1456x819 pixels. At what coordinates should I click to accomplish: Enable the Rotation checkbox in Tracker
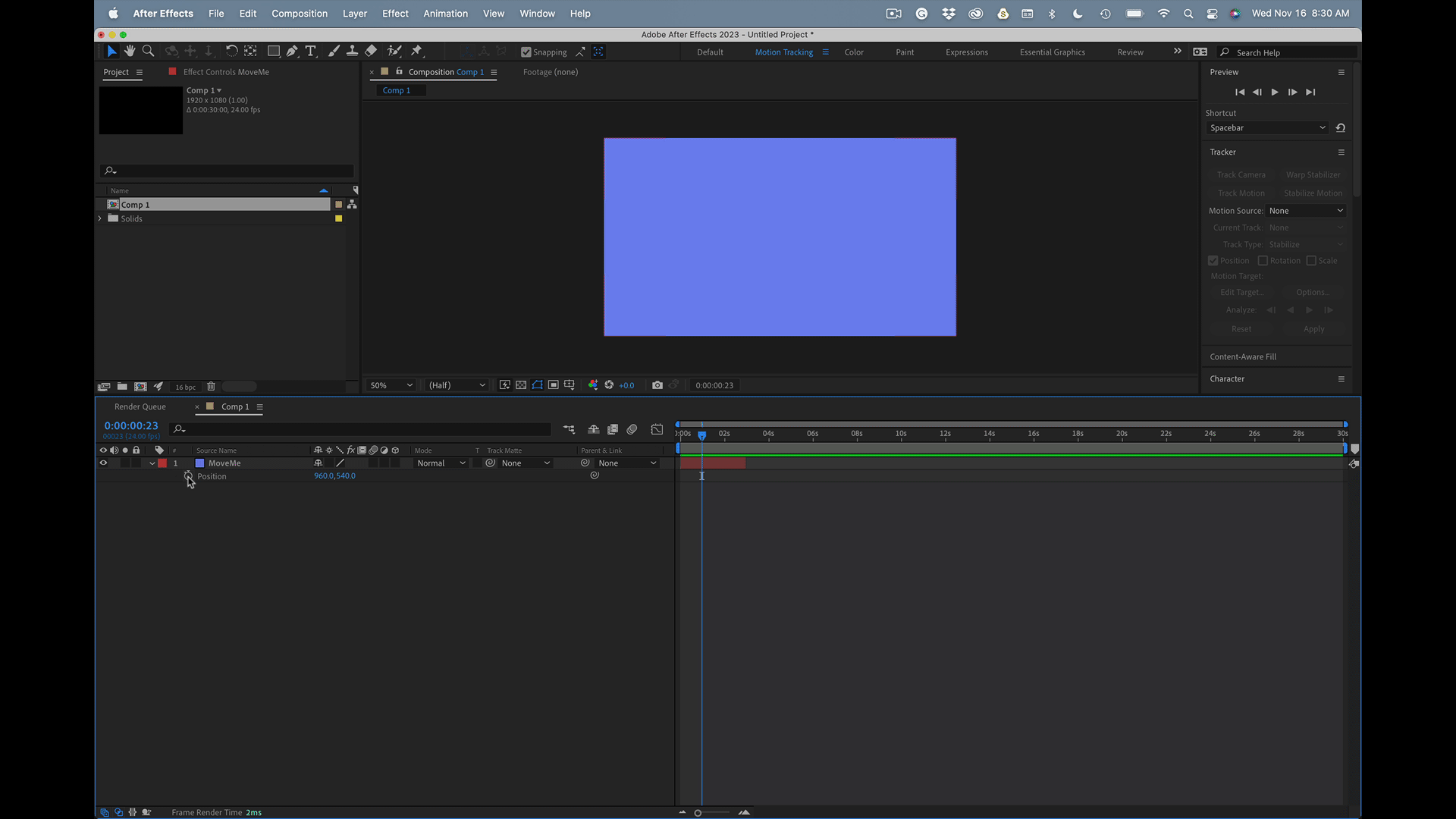(x=1263, y=260)
